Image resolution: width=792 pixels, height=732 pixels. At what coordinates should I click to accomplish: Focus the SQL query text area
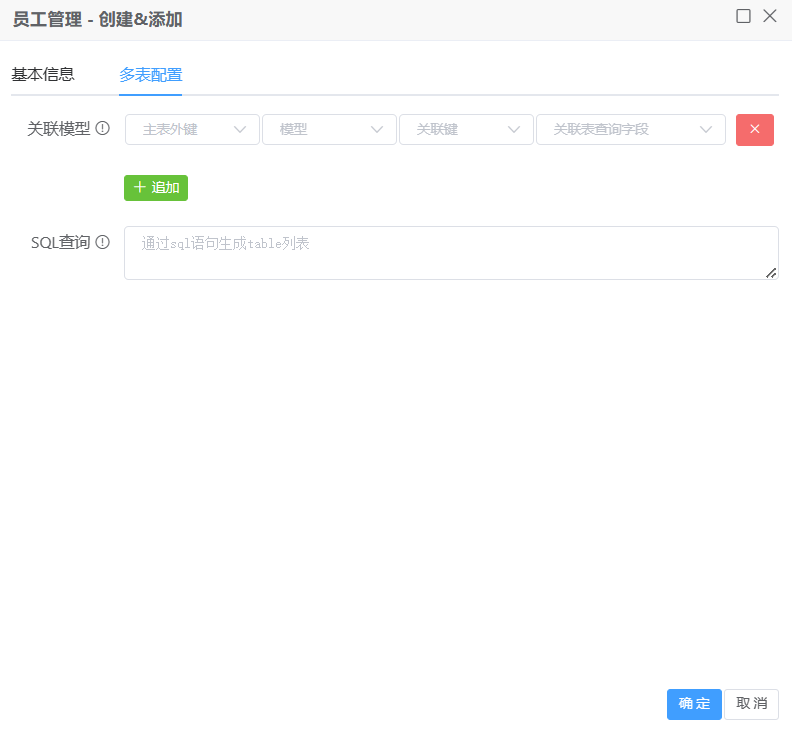(x=450, y=253)
